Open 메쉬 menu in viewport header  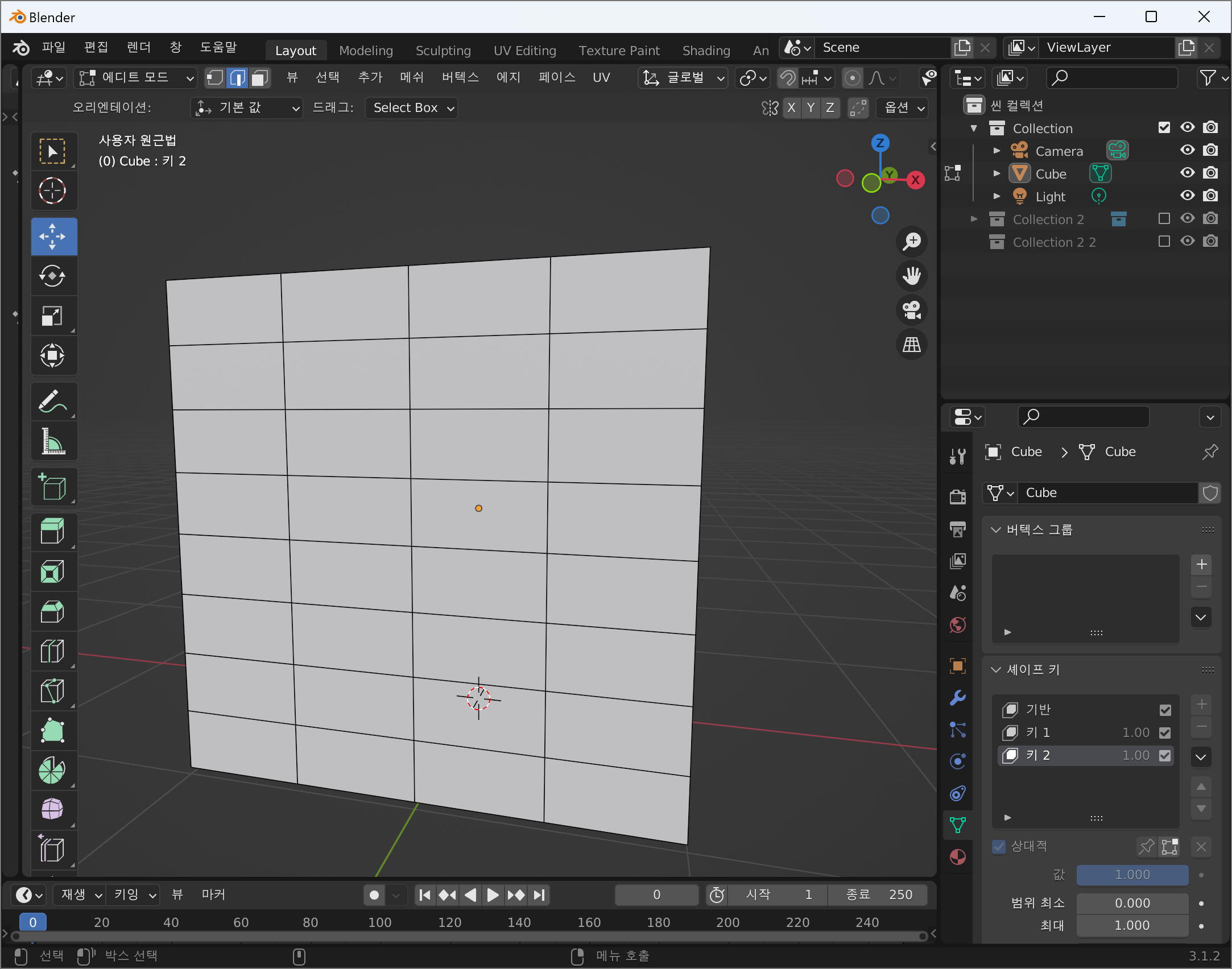click(x=412, y=77)
